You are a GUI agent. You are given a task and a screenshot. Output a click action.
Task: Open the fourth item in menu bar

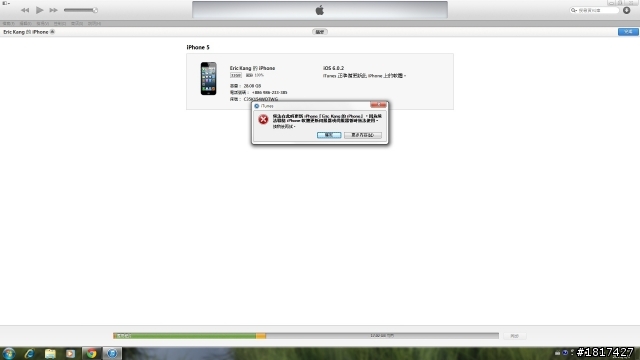[60, 24]
